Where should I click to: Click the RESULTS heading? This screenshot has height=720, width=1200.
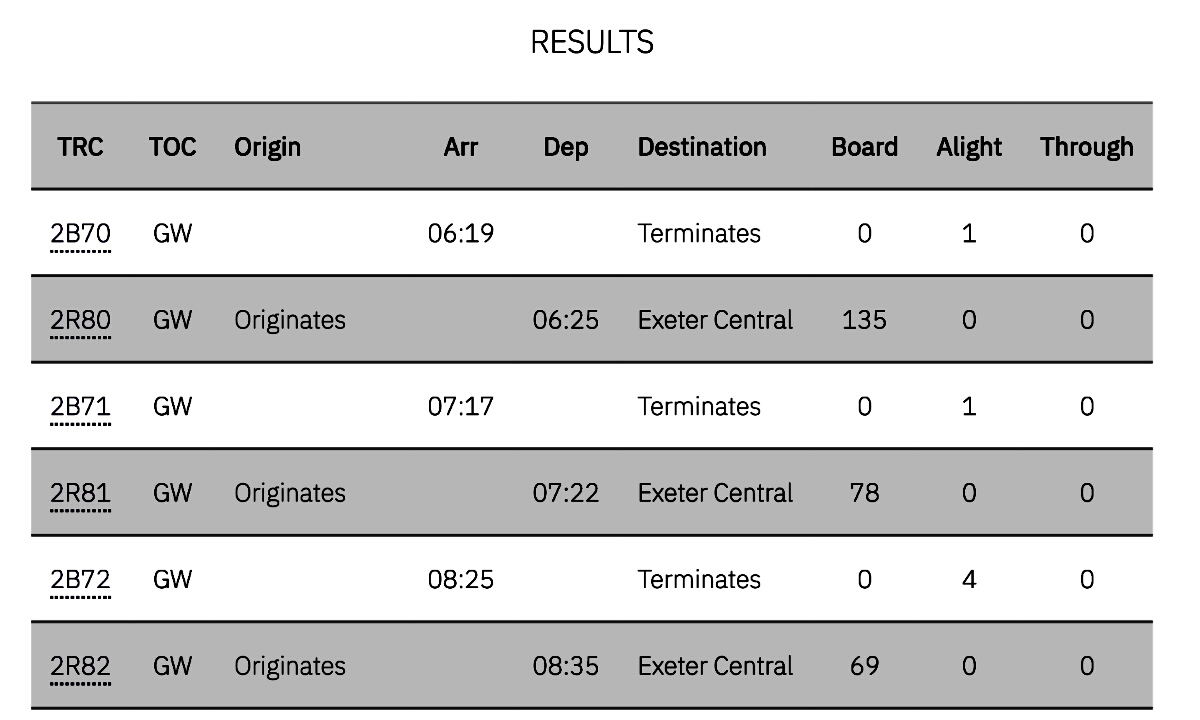click(x=592, y=42)
